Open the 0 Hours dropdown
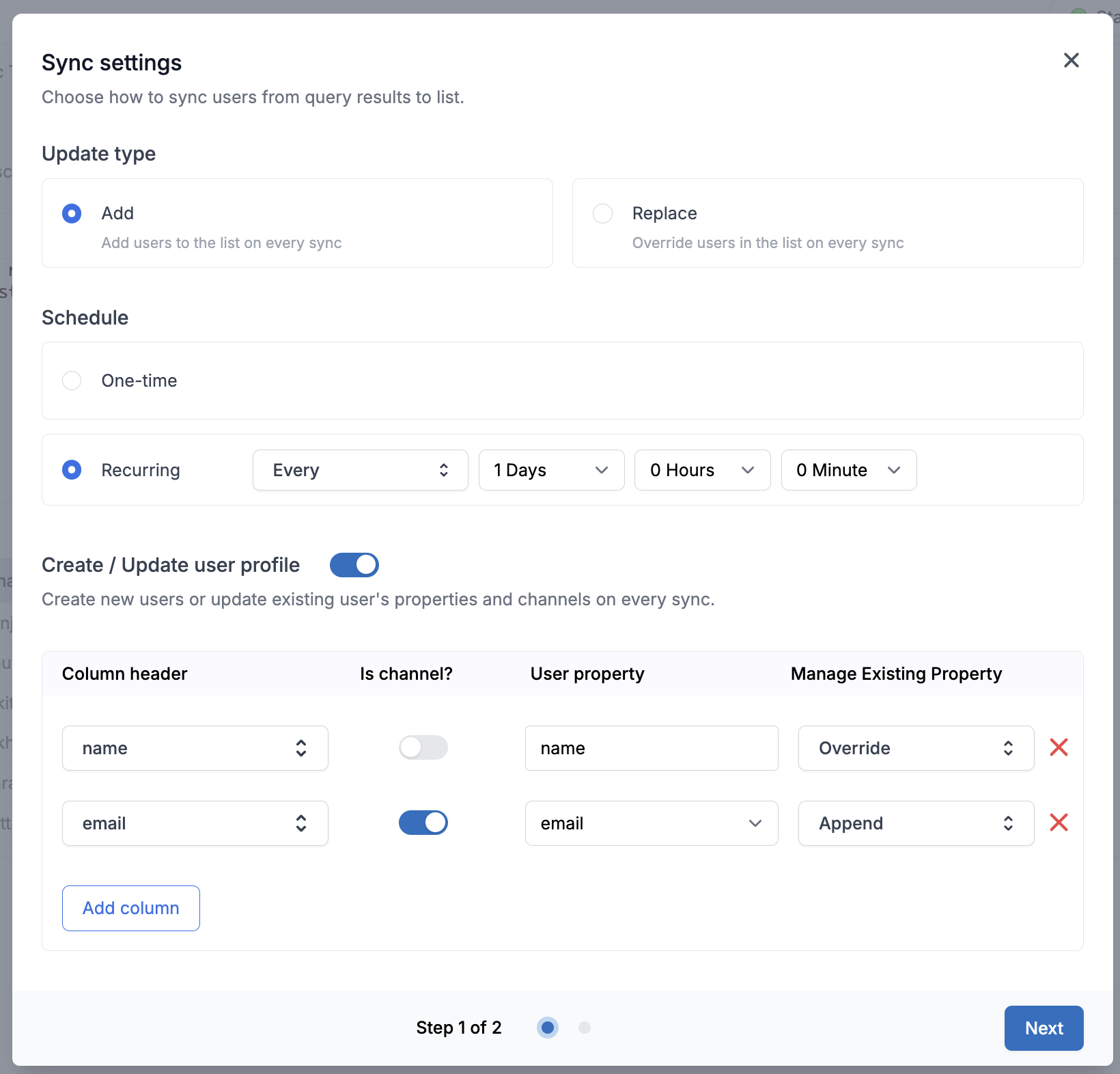1120x1074 pixels. (703, 470)
